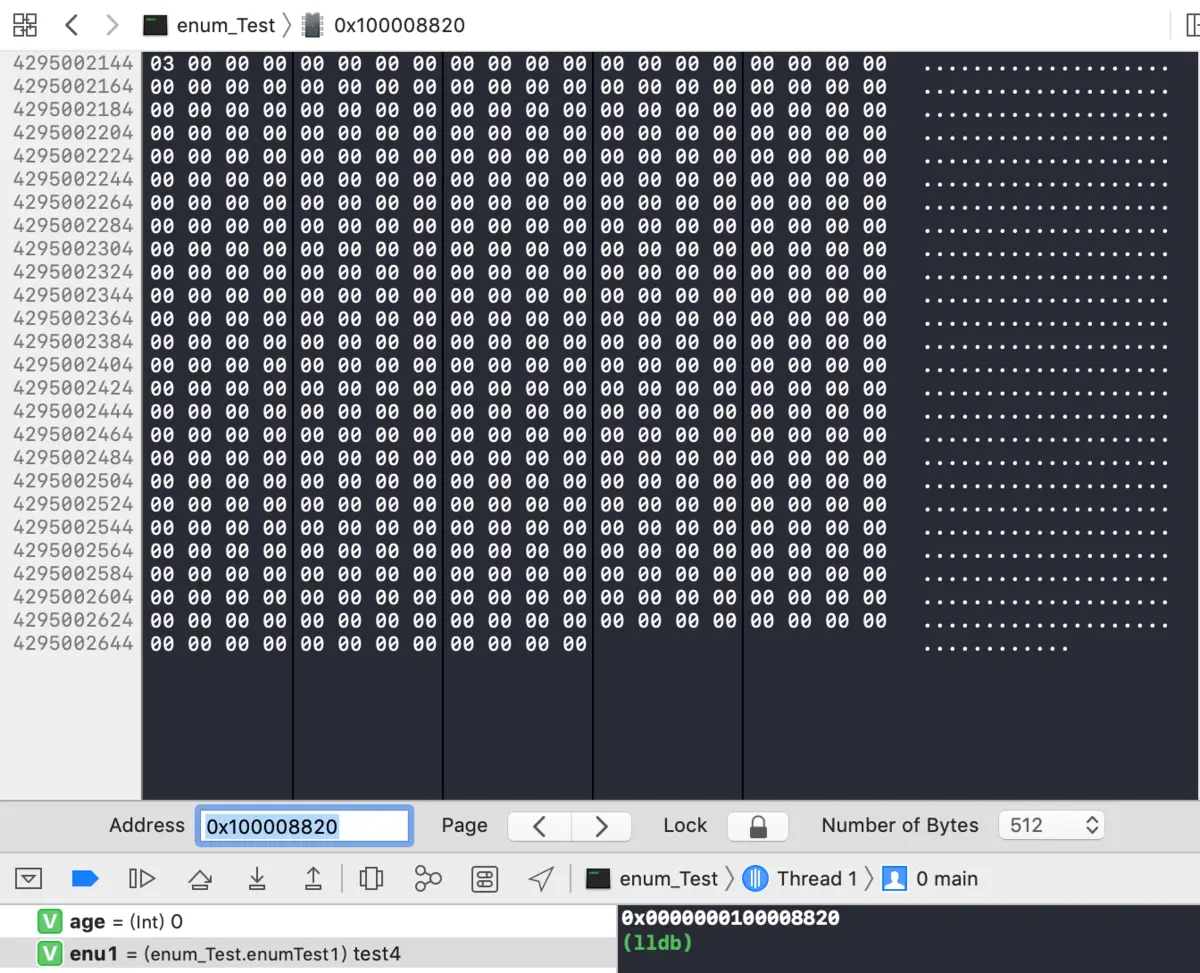The image size is (1200, 973).
Task: Click the Step Over icon
Action: point(200,878)
